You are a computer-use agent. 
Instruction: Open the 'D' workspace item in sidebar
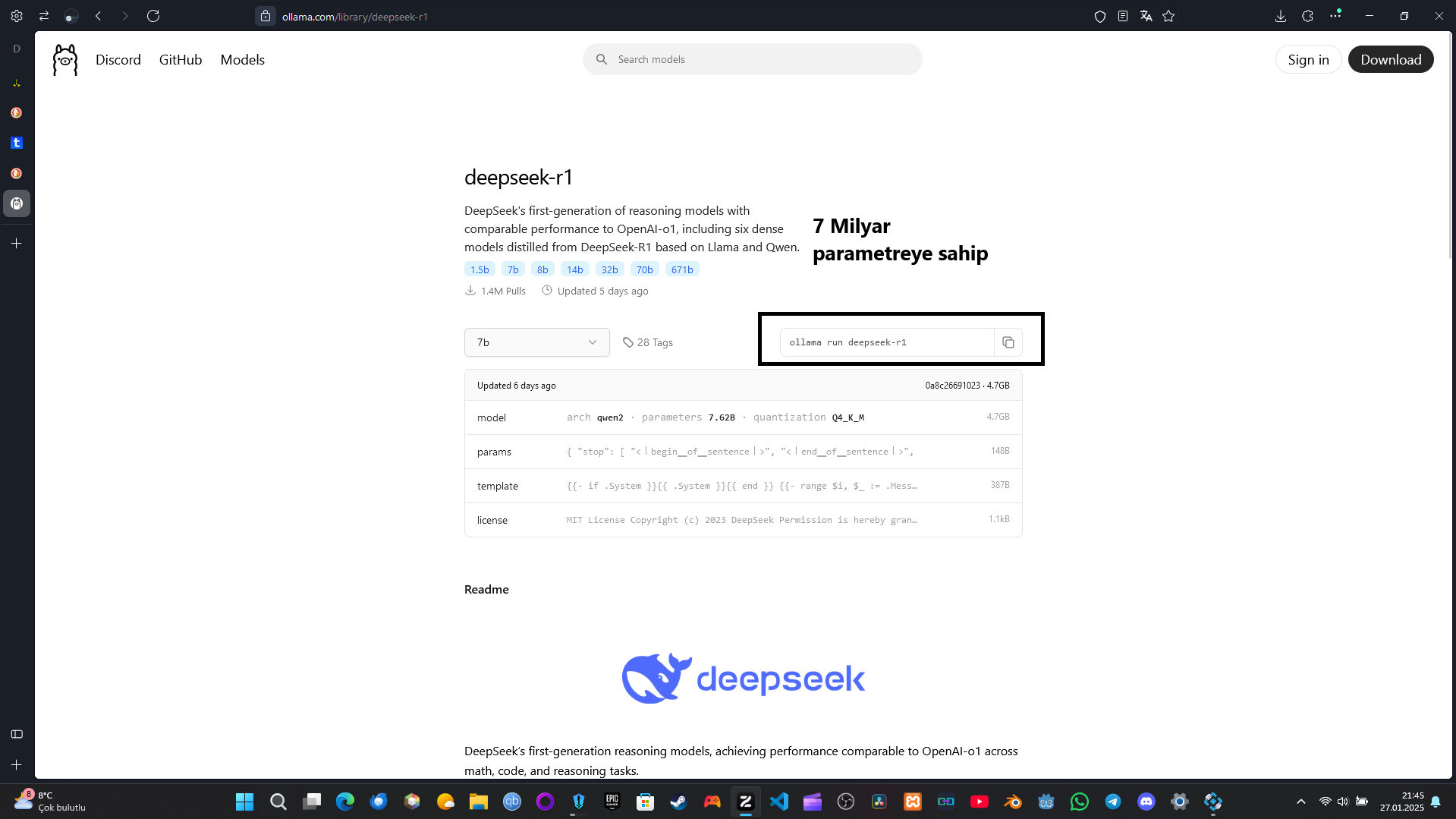pyautogui.click(x=17, y=49)
